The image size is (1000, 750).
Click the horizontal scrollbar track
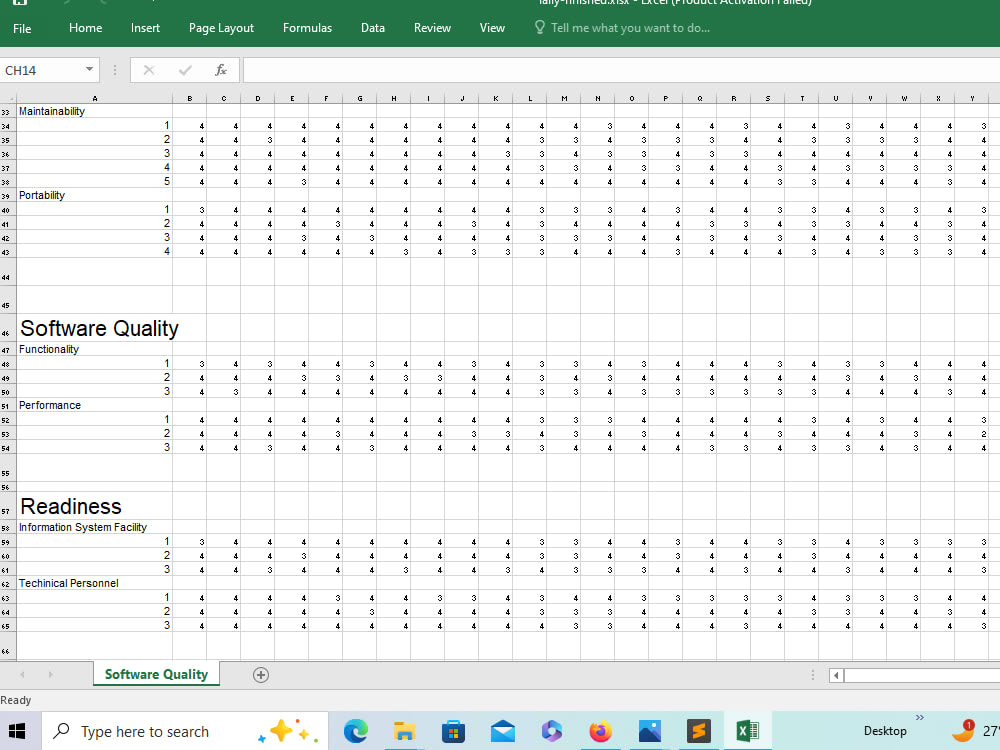922,675
